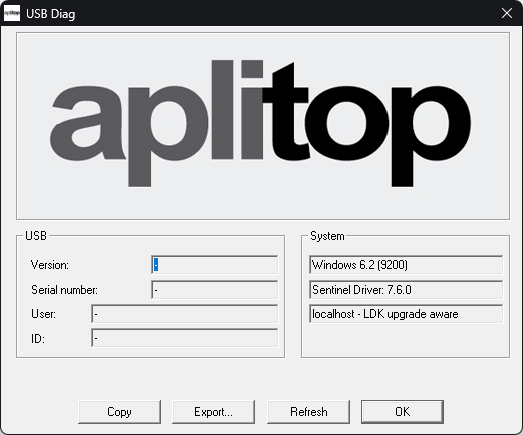Click the System group heading
The image size is (523, 435).
point(327,236)
